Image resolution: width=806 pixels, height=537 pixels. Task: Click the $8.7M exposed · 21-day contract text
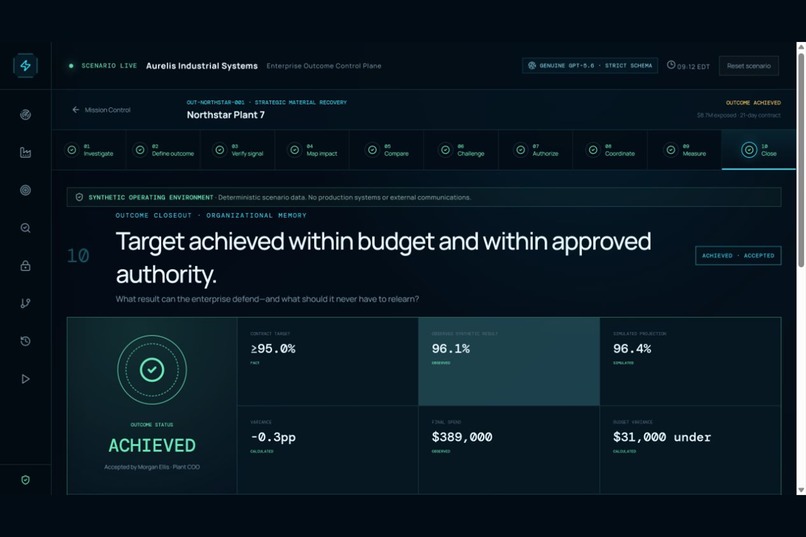tap(739, 115)
